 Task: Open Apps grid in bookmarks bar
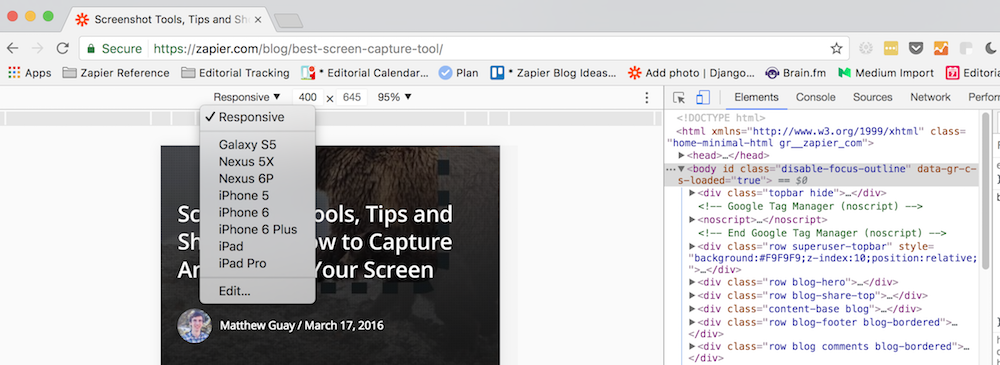pyautogui.click(x=29, y=73)
